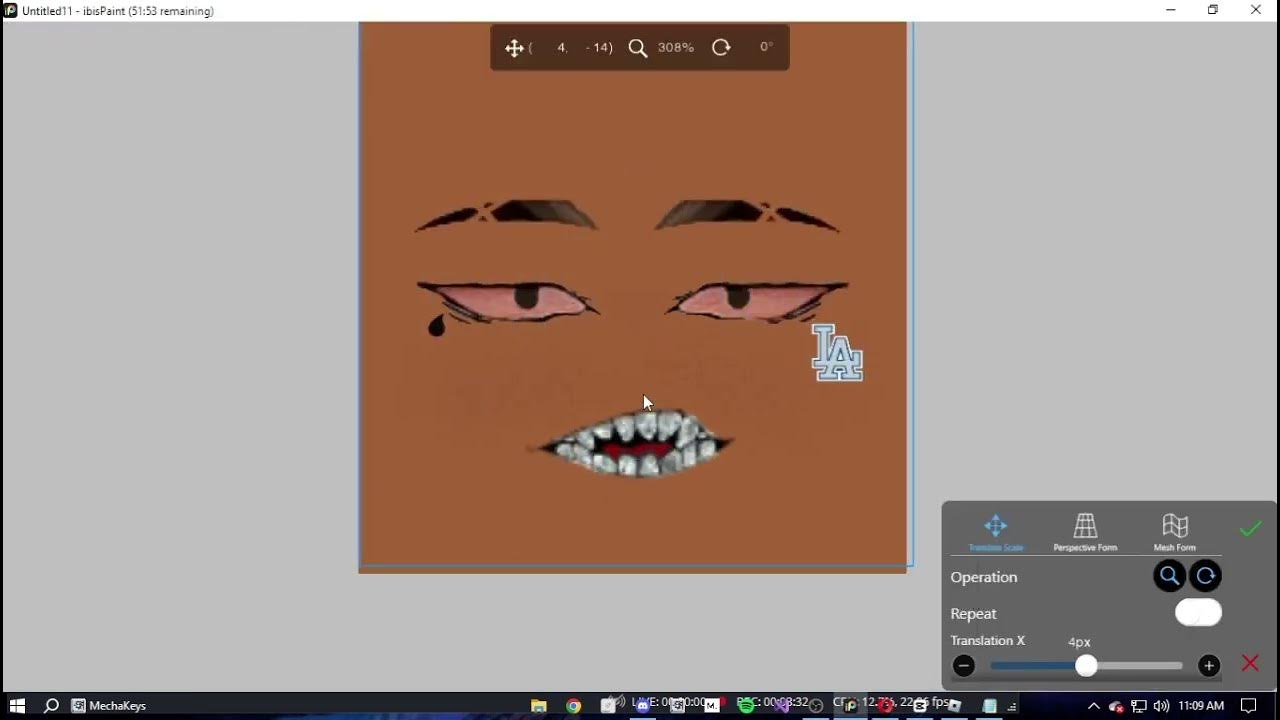Click the rotation icon beside 0°
This screenshot has width=1280, height=720.
[x=721, y=48]
